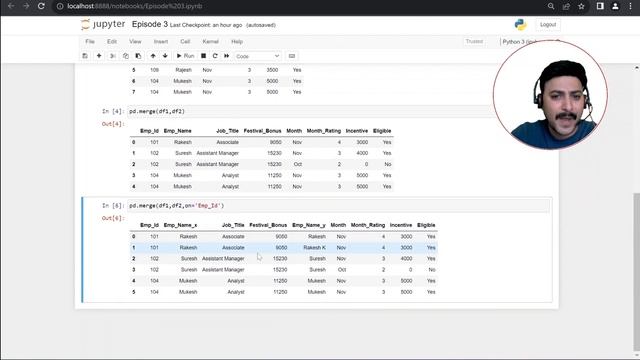The width and height of the screenshot is (640, 360).
Task: Click Festival_Bonus header in Out[4] table
Action: (x=262, y=131)
